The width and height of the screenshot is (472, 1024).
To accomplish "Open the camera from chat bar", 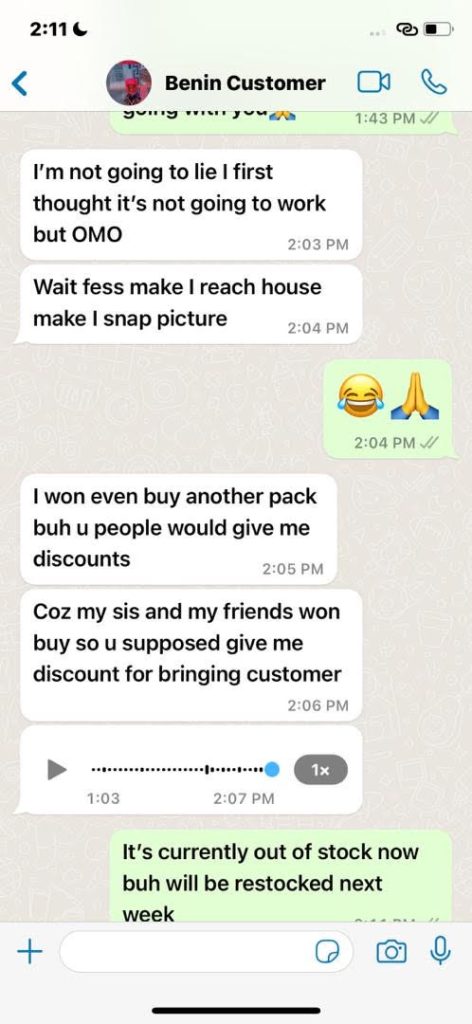I will point(391,952).
